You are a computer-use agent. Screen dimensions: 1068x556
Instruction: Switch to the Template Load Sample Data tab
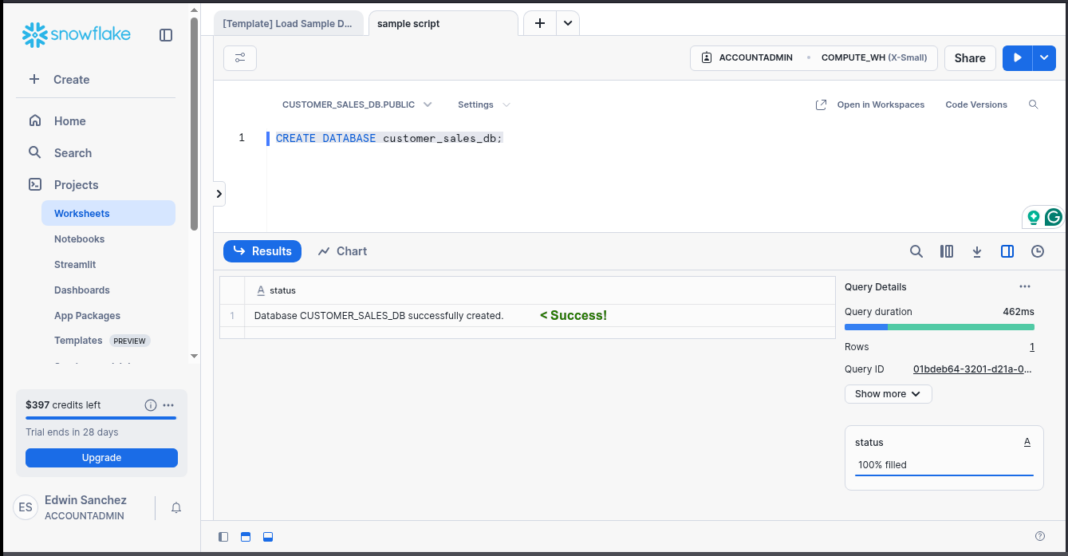[x=287, y=23]
